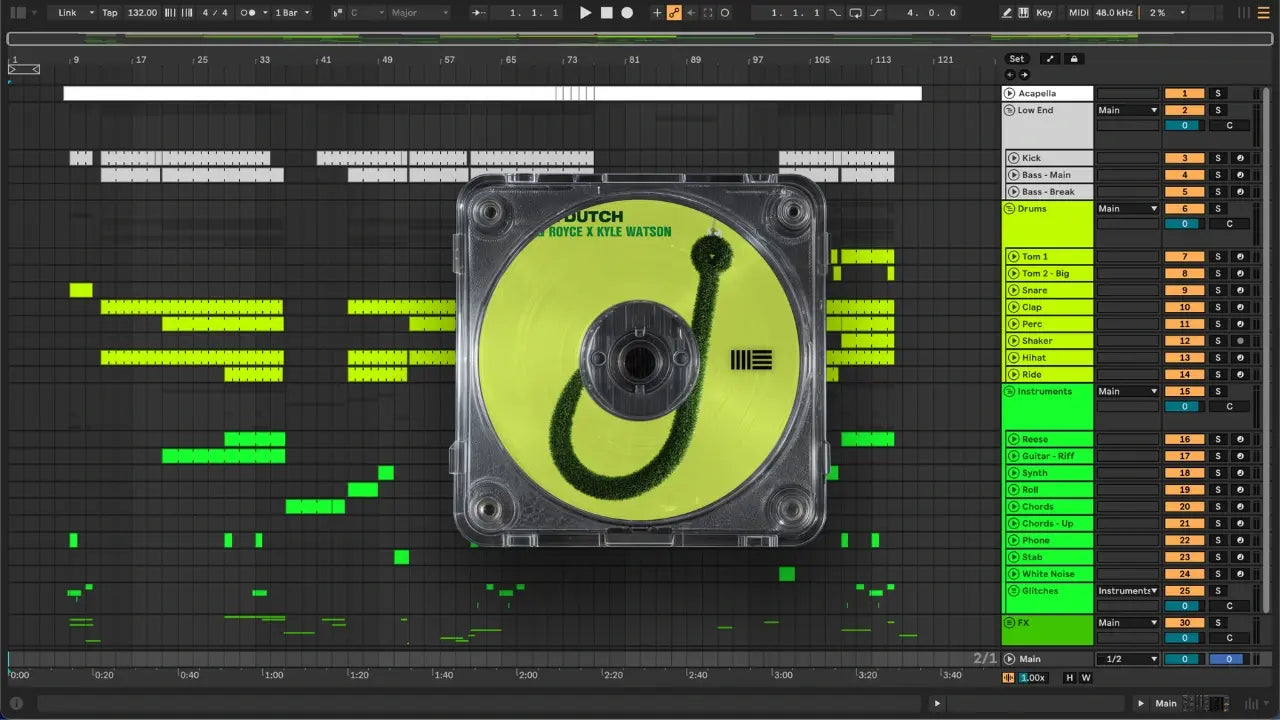Screen dimensions: 1280x720
Task: Collapse the Glitches group track
Action: 1013,591
